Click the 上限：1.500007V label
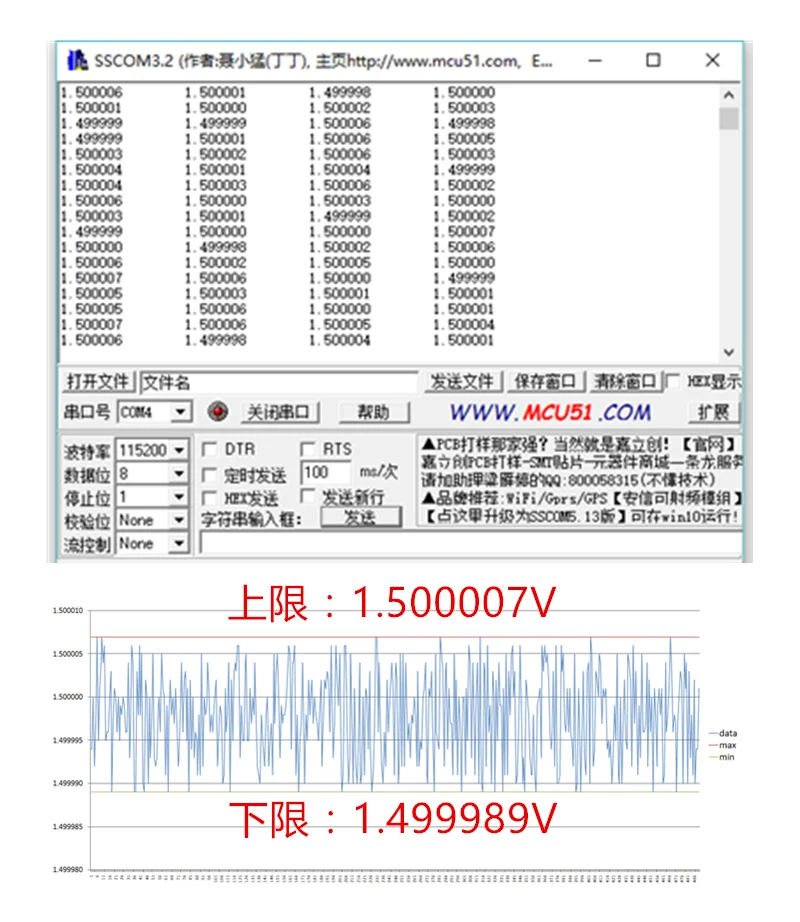The height and width of the screenshot is (922, 800). [391, 603]
